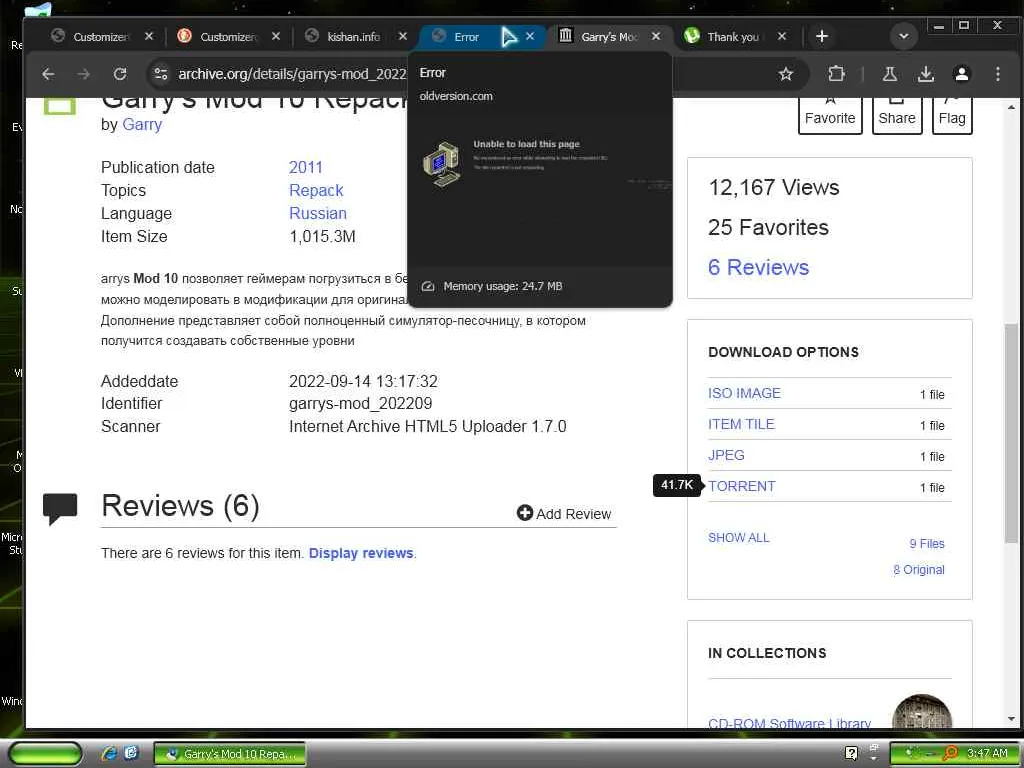Open the browser Downloads icon
Image resolution: width=1024 pixels, height=768 pixels.
pyautogui.click(x=925, y=74)
